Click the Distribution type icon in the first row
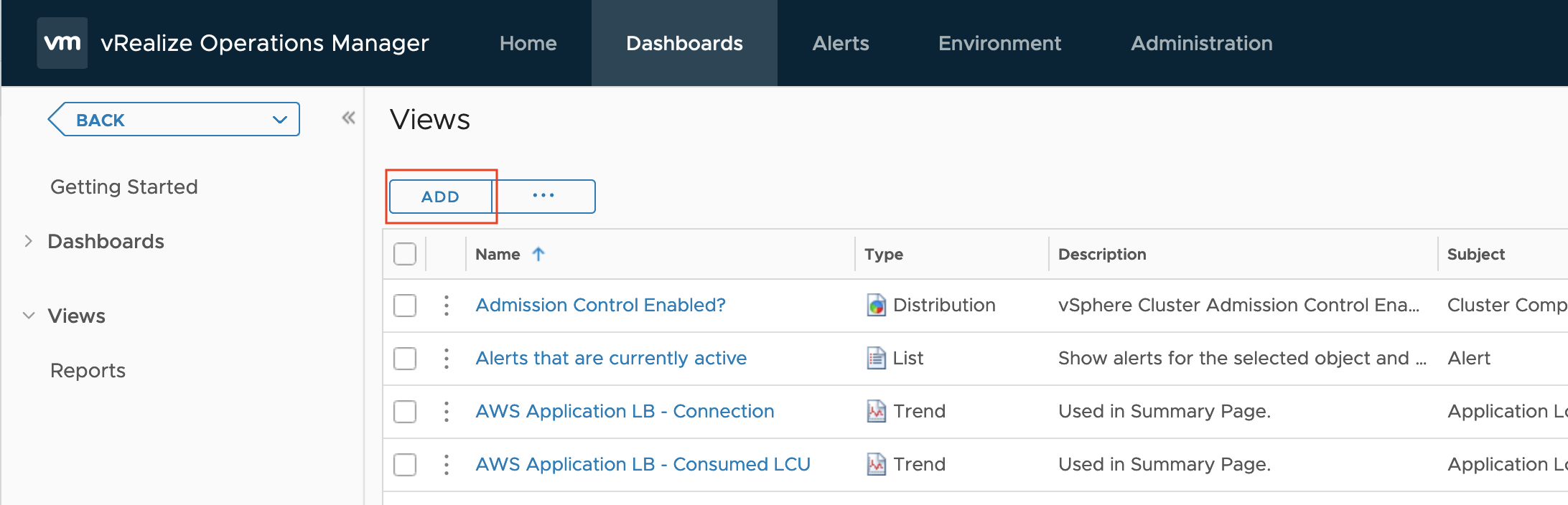This screenshot has width=1568, height=505. [876, 306]
